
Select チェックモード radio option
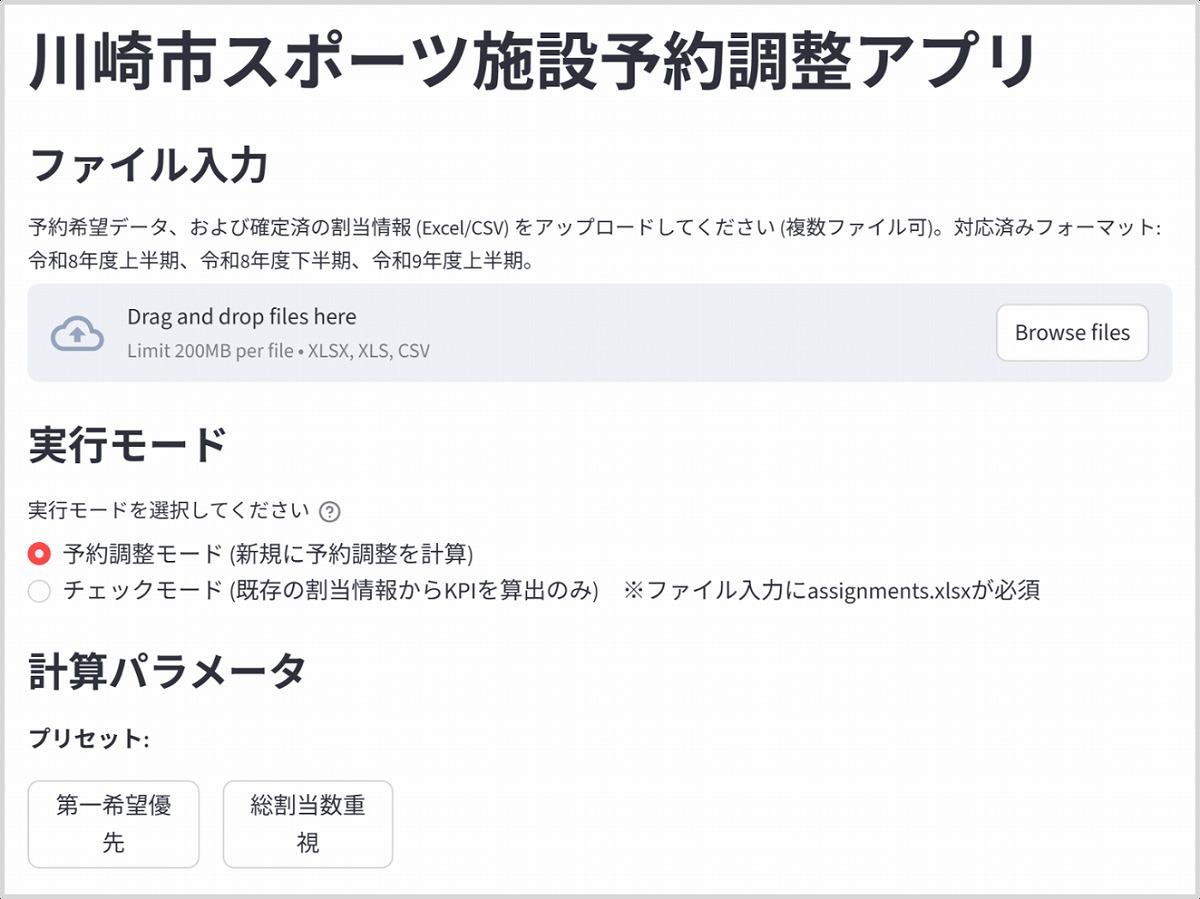pos(39,591)
